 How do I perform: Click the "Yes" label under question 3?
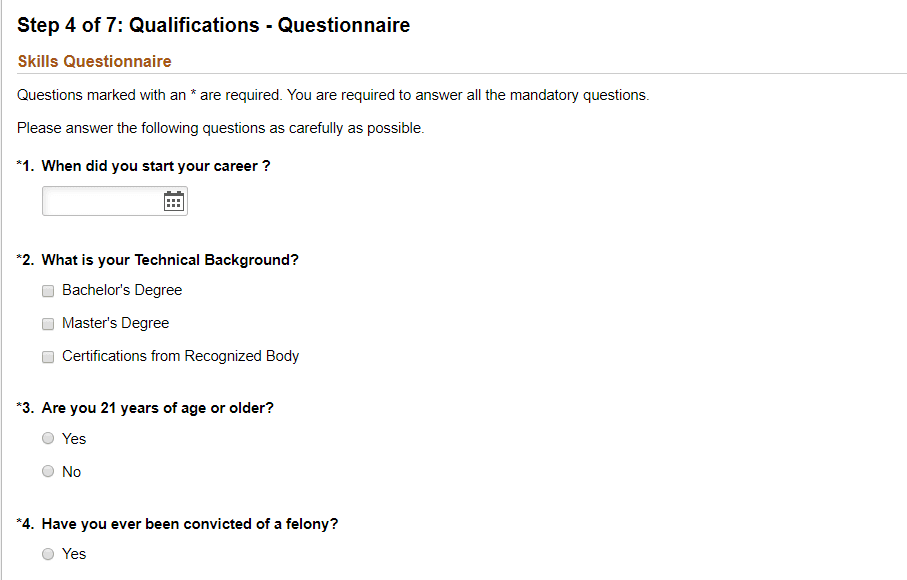tap(74, 439)
